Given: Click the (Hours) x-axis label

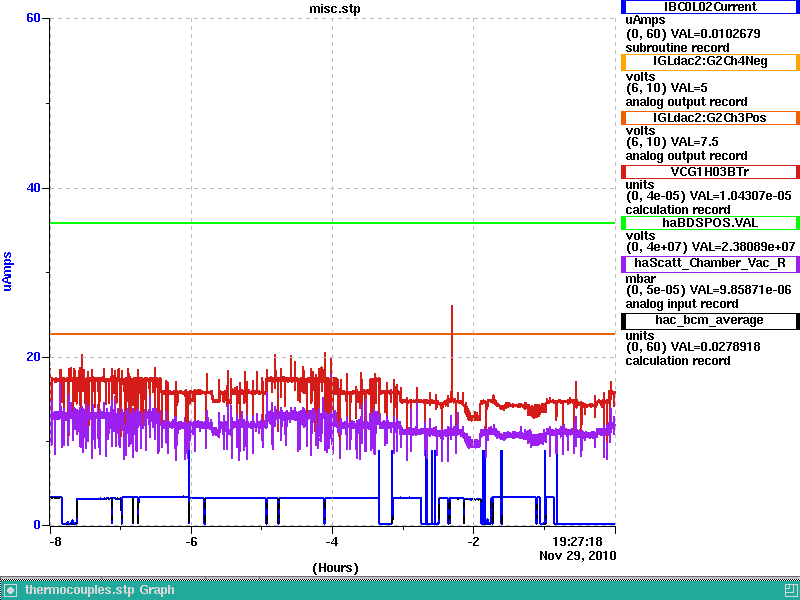Looking at the screenshot, I should coord(335,568).
